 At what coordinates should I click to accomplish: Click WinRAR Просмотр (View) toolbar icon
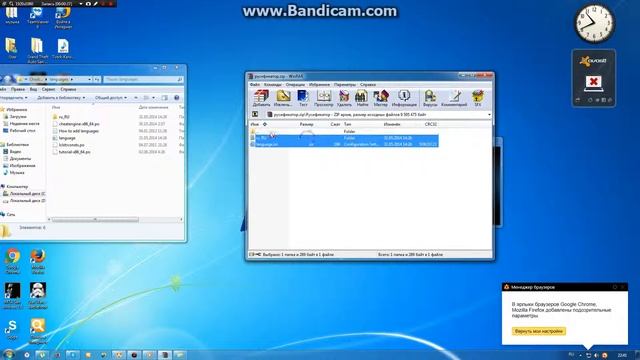click(324, 98)
